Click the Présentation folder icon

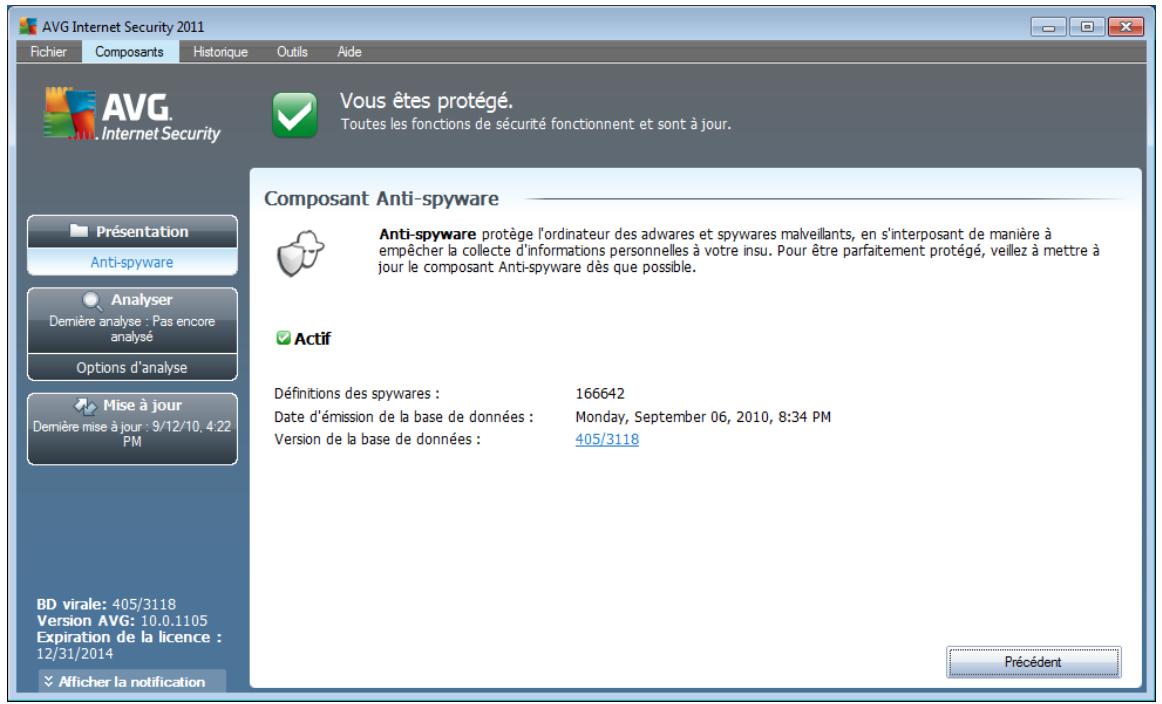[x=79, y=231]
